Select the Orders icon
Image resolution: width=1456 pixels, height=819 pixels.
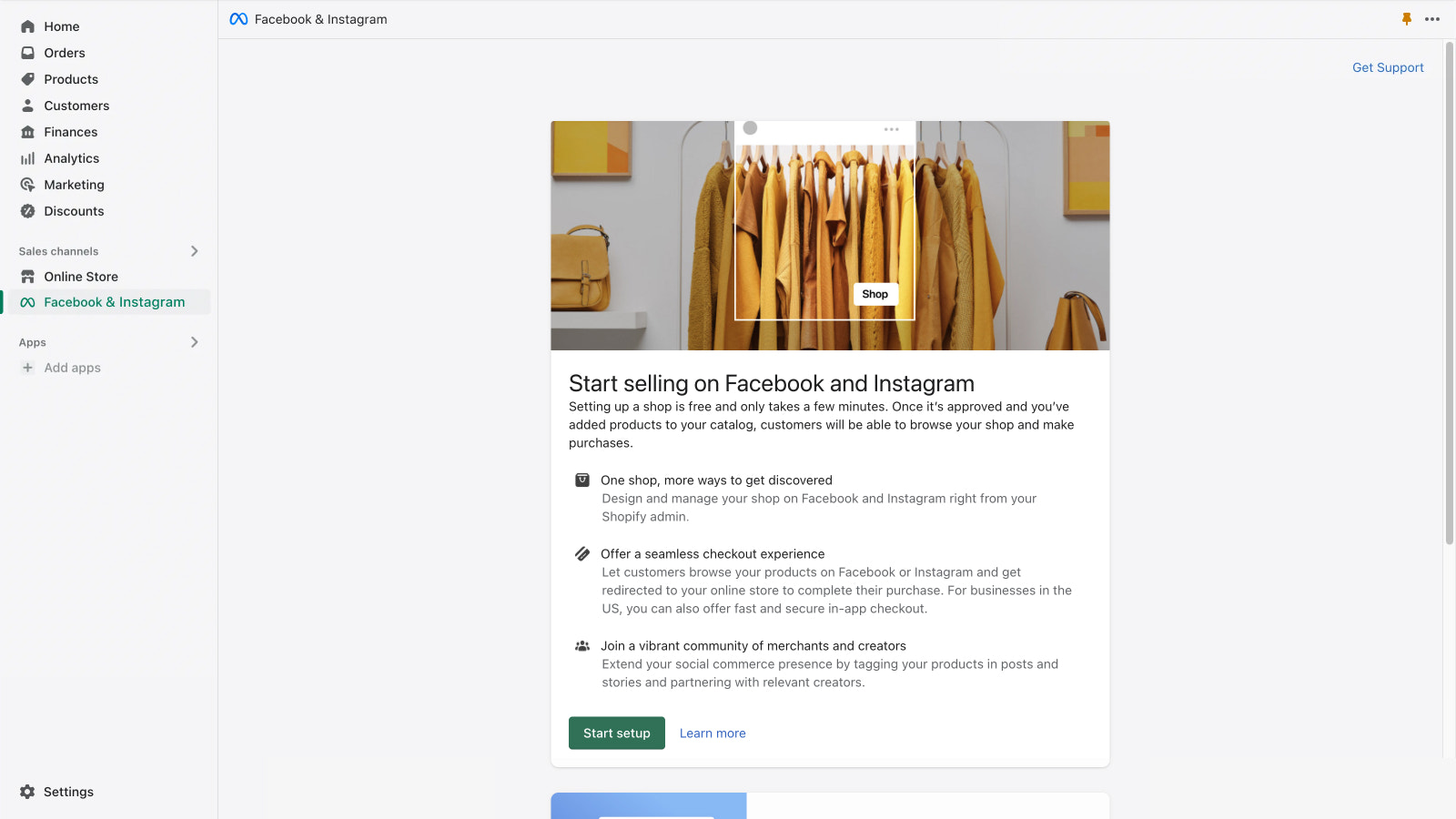28,53
